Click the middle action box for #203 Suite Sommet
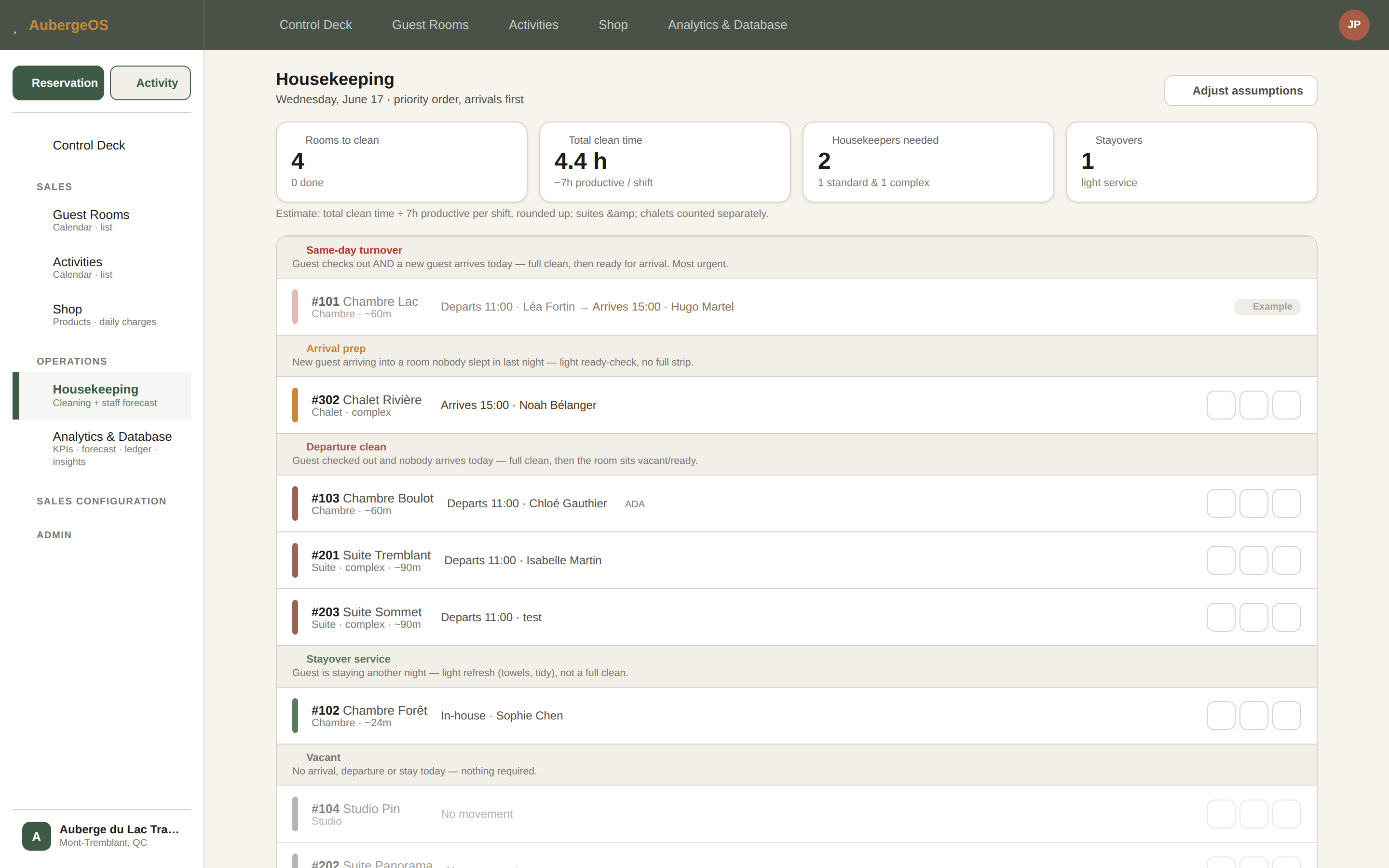 coord(1253,617)
